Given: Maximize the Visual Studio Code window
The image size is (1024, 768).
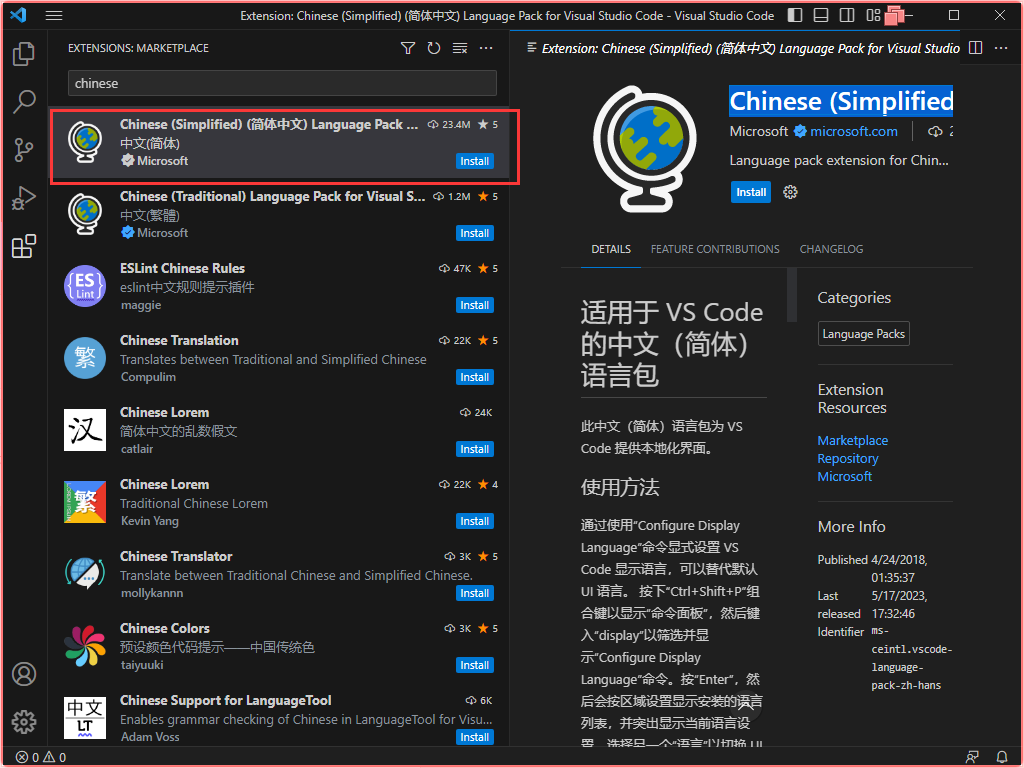Looking at the screenshot, I should click(x=954, y=15).
